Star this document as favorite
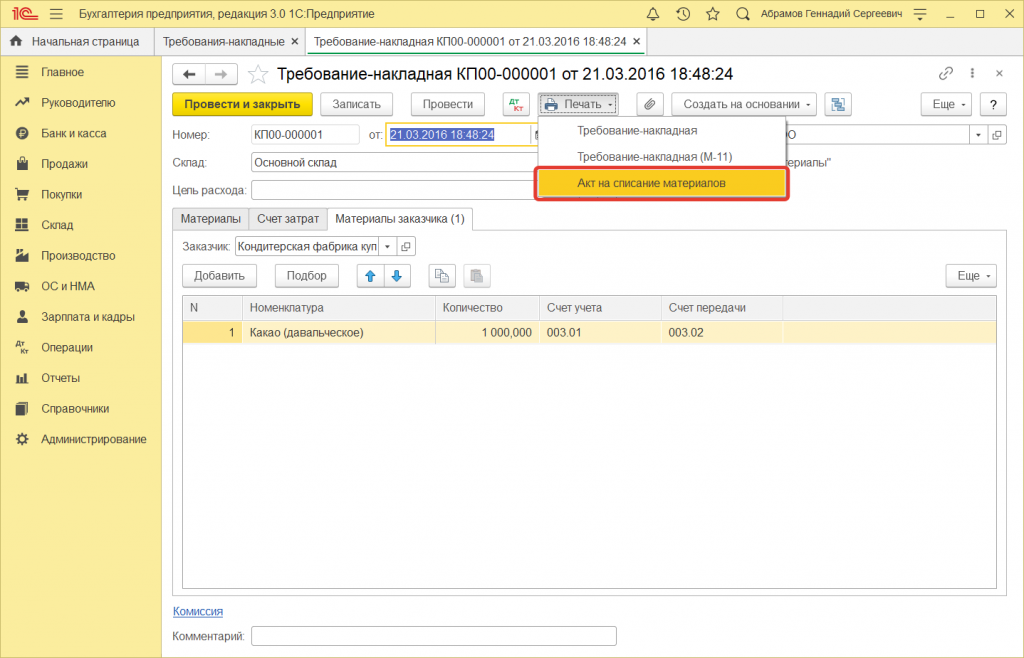Viewport: 1024px width, 658px height. pos(258,74)
